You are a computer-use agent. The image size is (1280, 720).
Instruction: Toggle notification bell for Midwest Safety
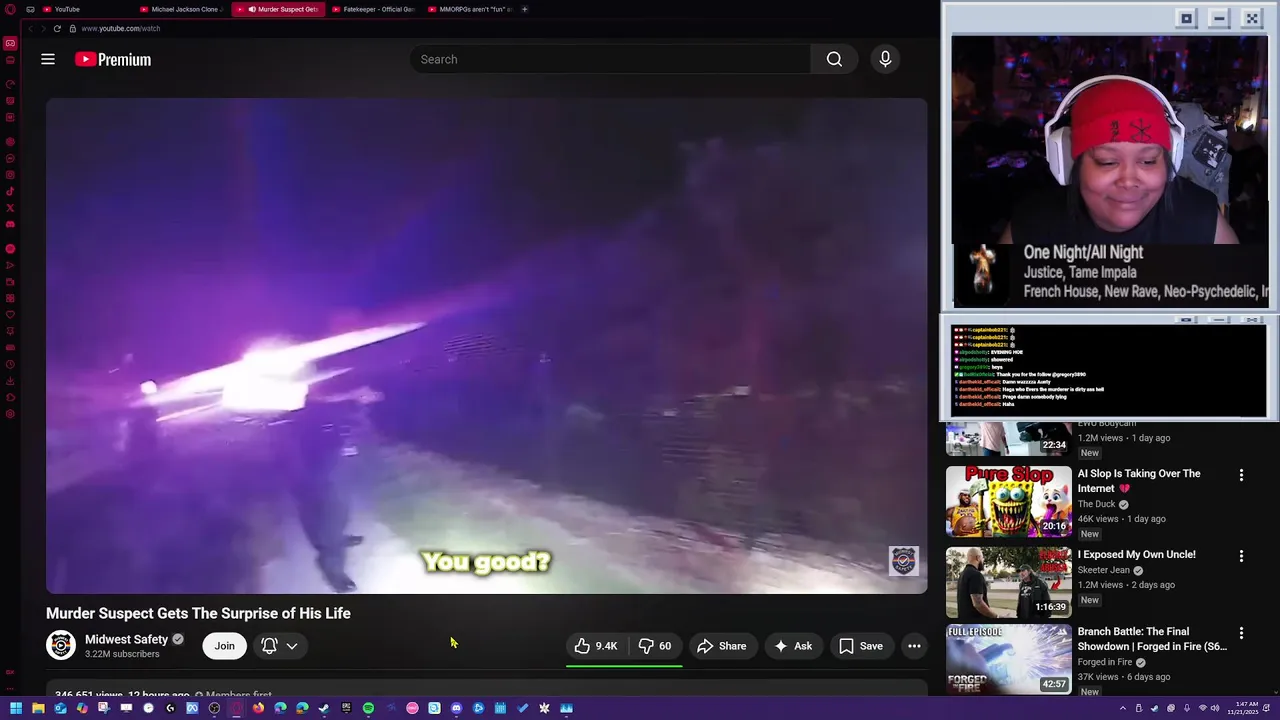[269, 646]
